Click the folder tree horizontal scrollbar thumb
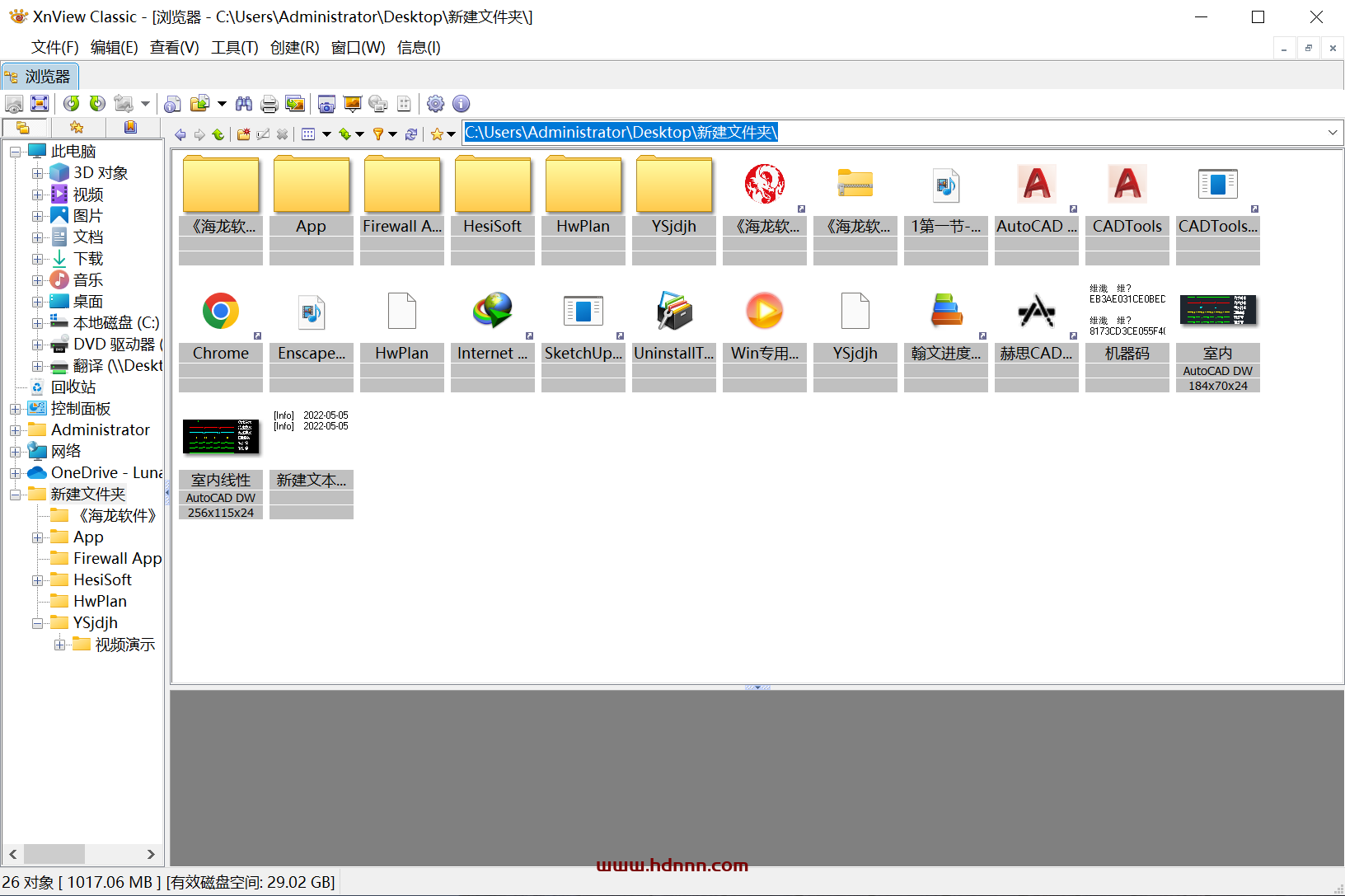The height and width of the screenshot is (896, 1345). (x=54, y=854)
